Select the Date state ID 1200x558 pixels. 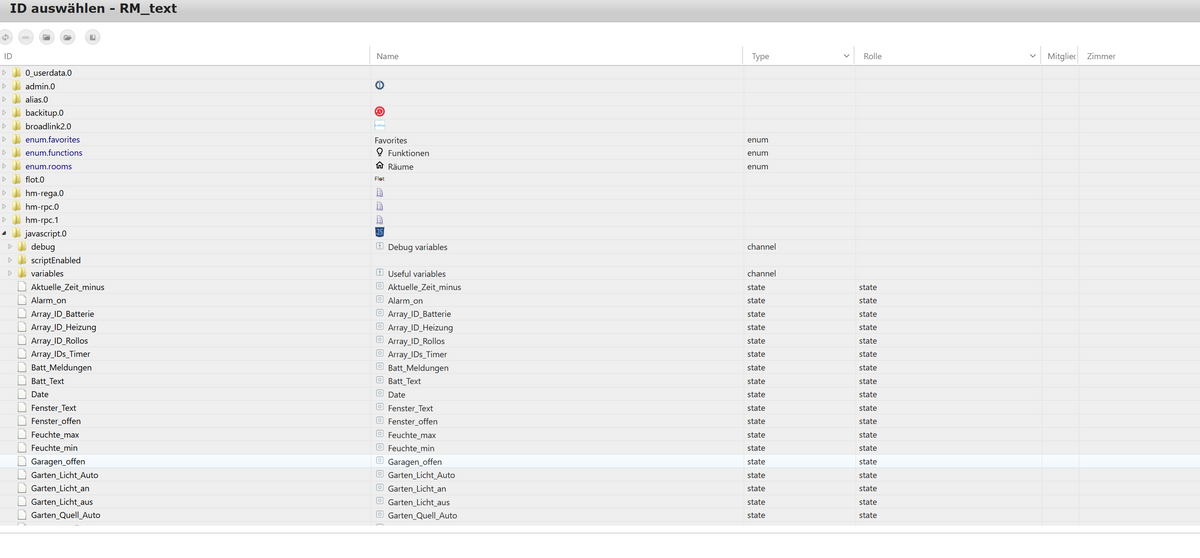tap(40, 394)
